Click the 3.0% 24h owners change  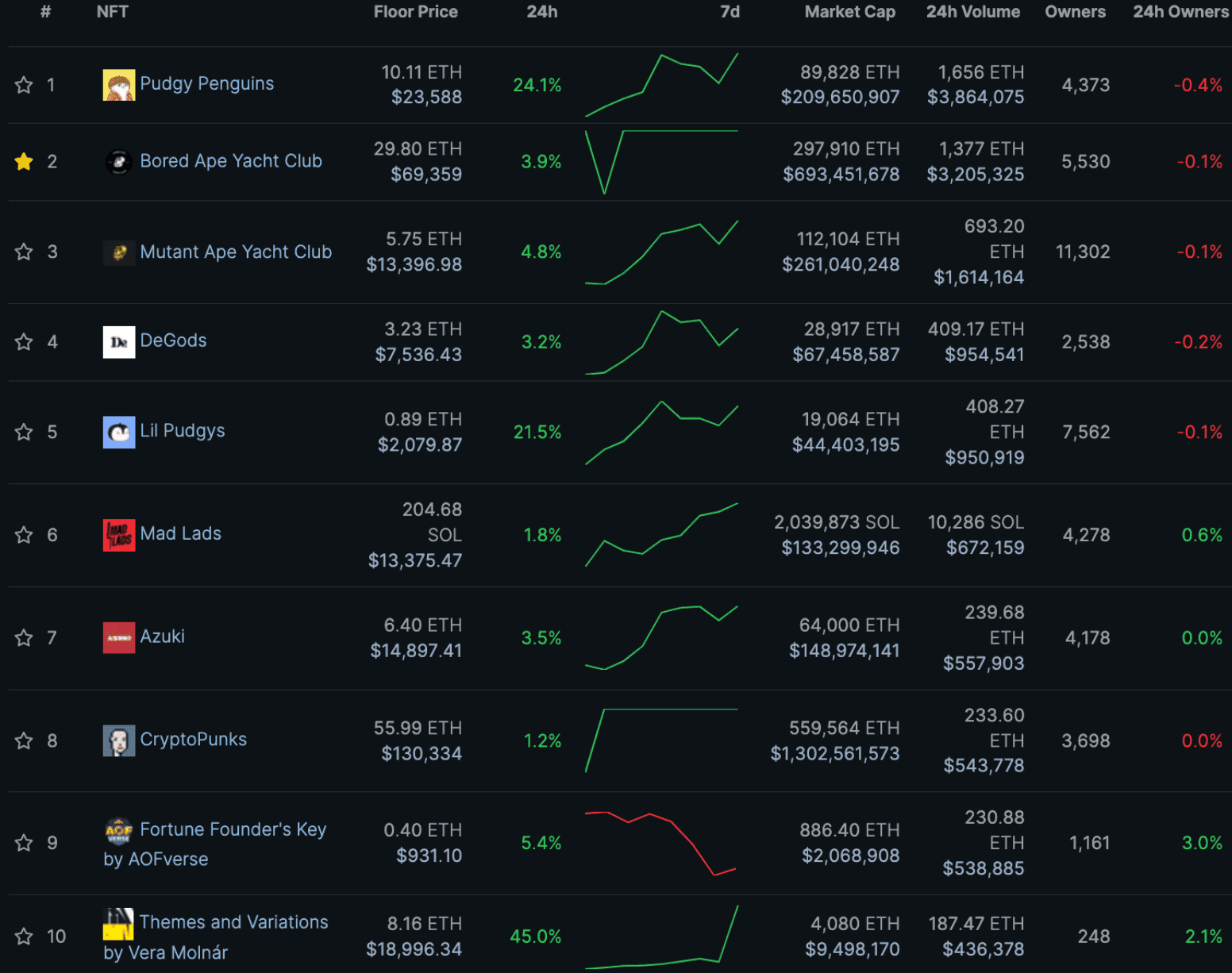(x=1202, y=843)
